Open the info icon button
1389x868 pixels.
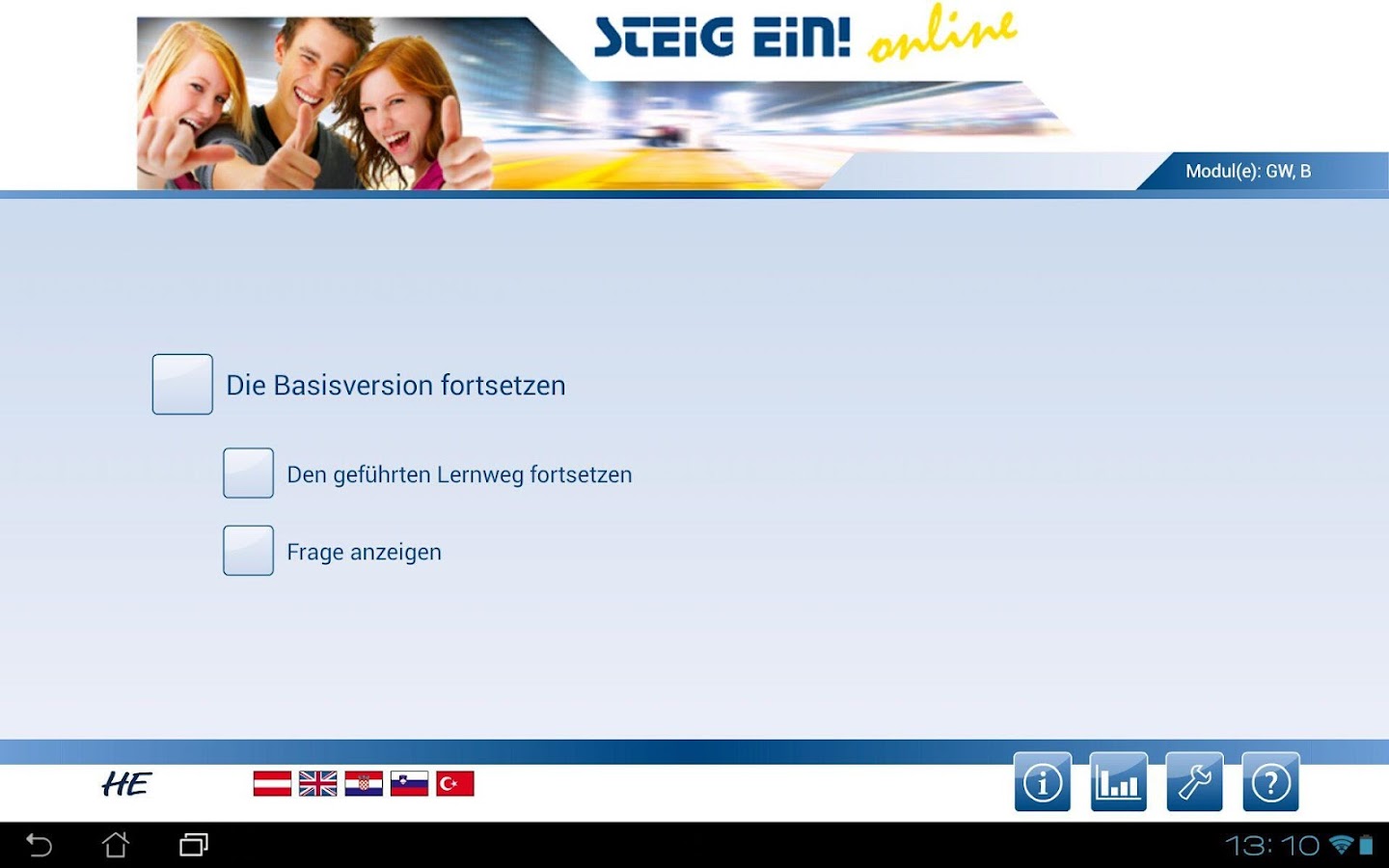tap(1042, 782)
